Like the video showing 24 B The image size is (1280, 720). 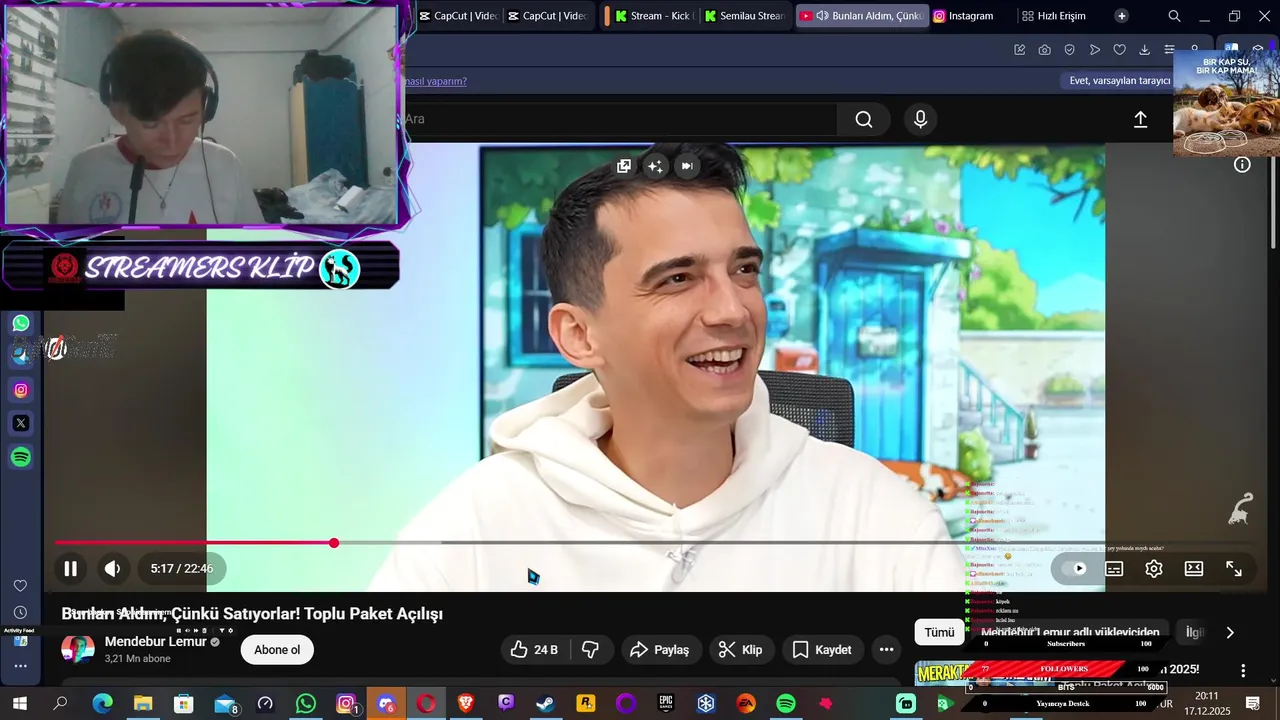[534, 650]
